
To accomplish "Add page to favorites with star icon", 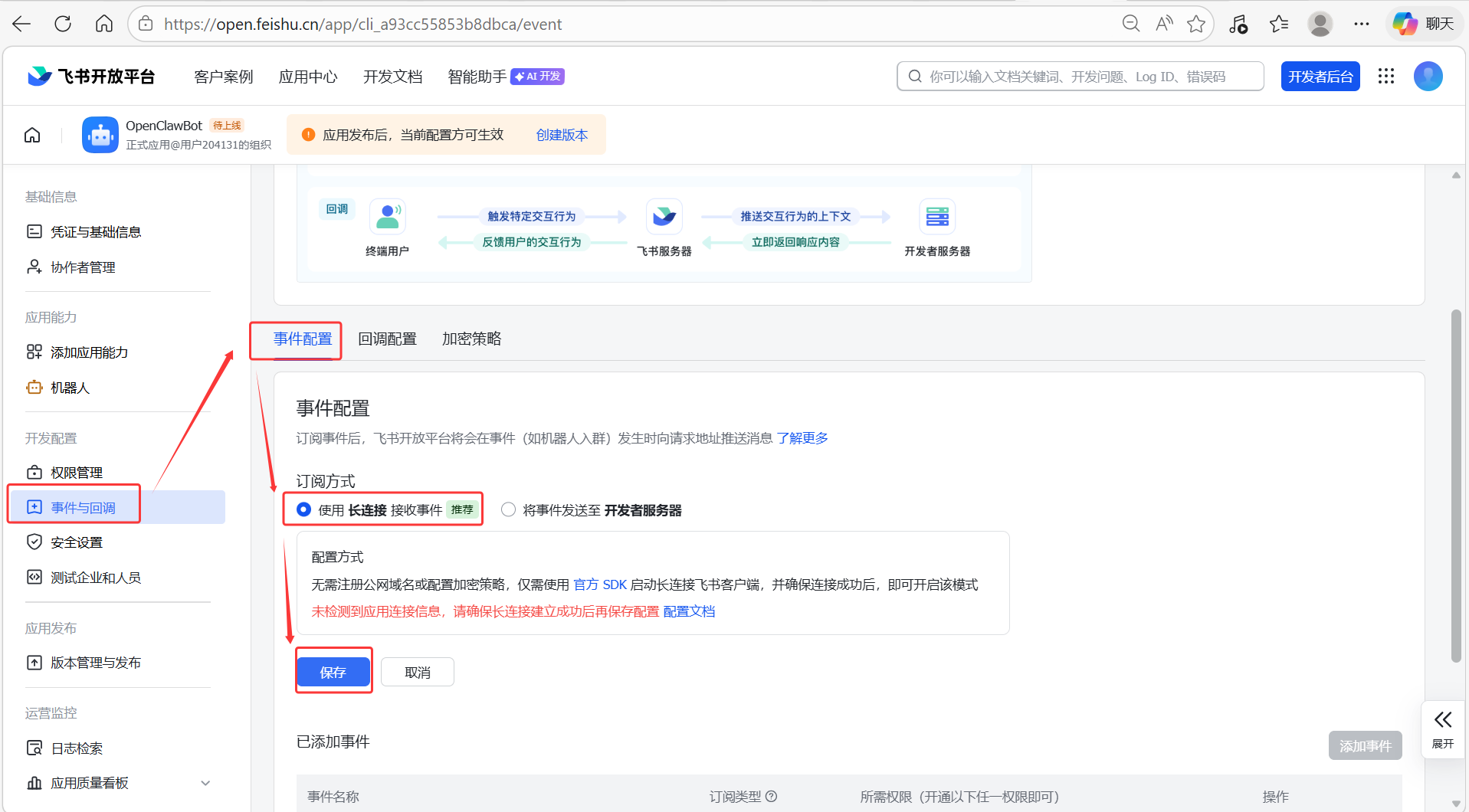I will coord(1196,24).
